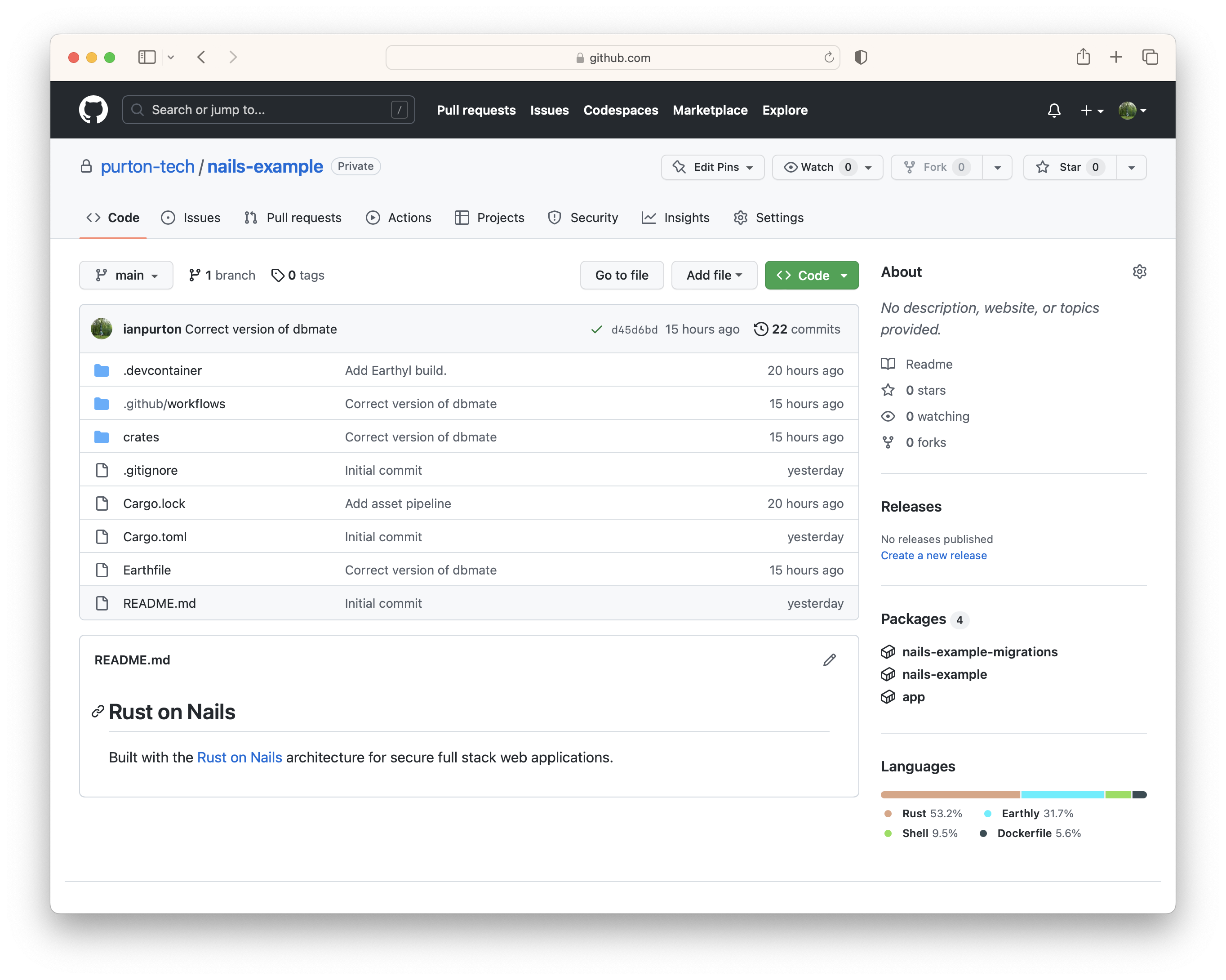Click the Shell green language bar segment
Image resolution: width=1226 pixels, height=980 pixels.
(1117, 795)
